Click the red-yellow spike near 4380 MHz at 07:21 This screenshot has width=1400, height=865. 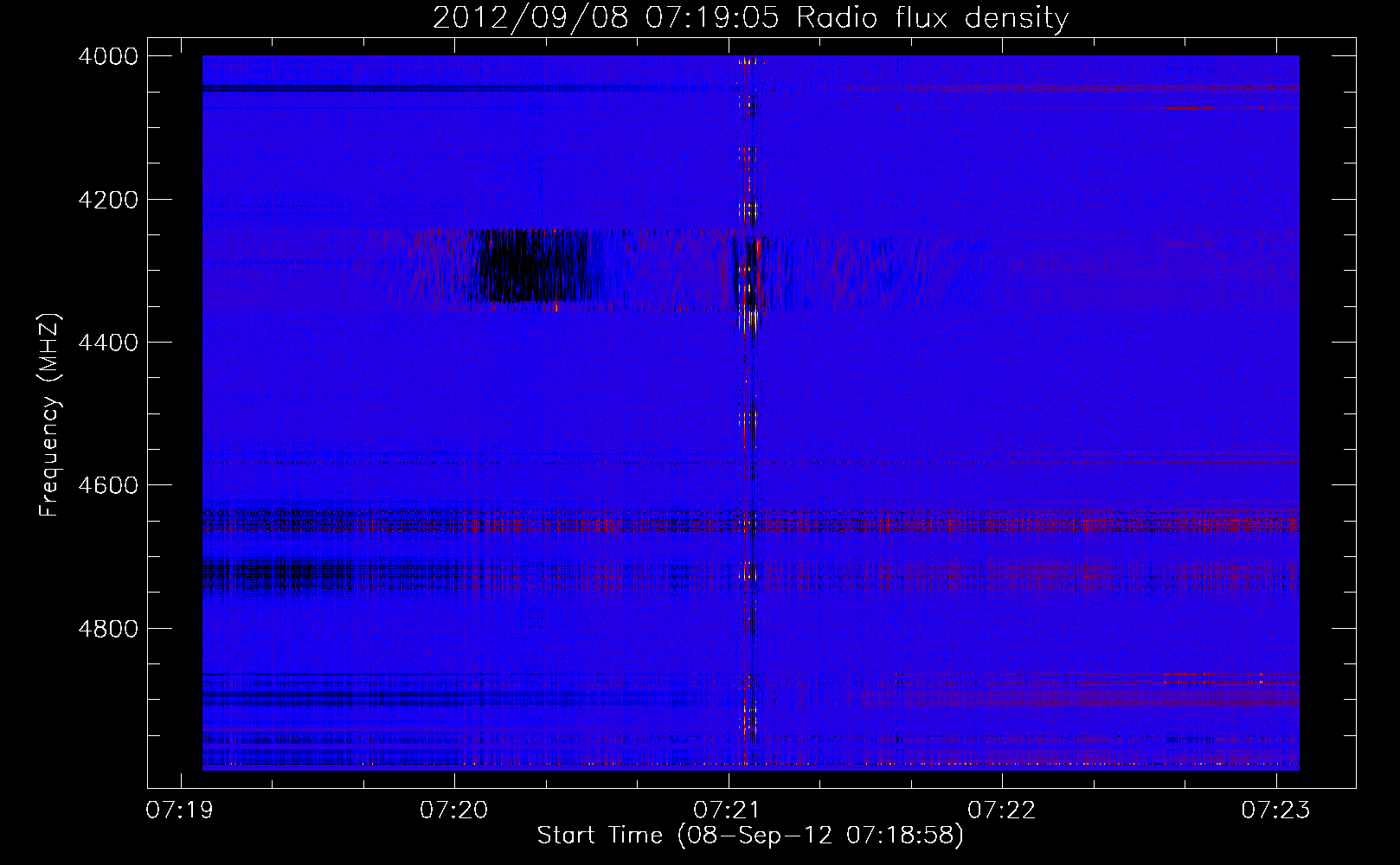point(749,322)
